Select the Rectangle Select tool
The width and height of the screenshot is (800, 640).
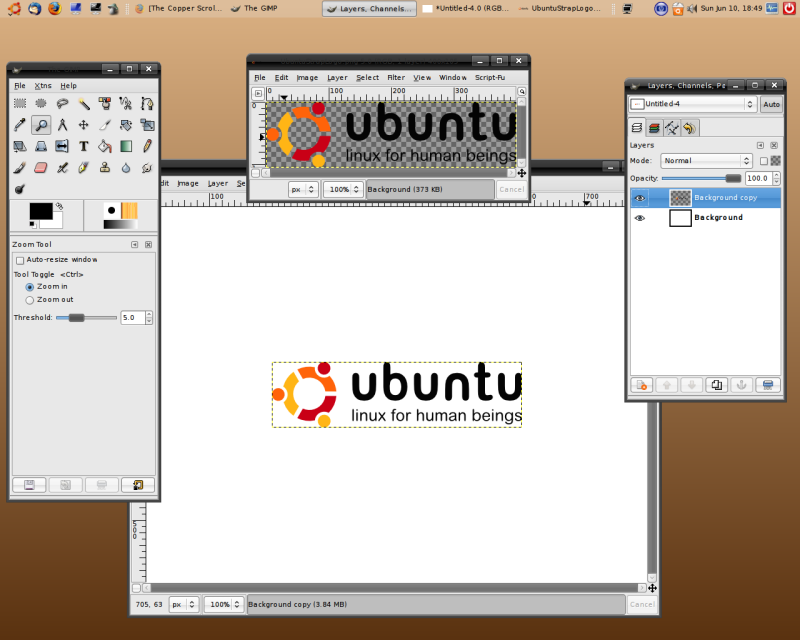(20, 104)
